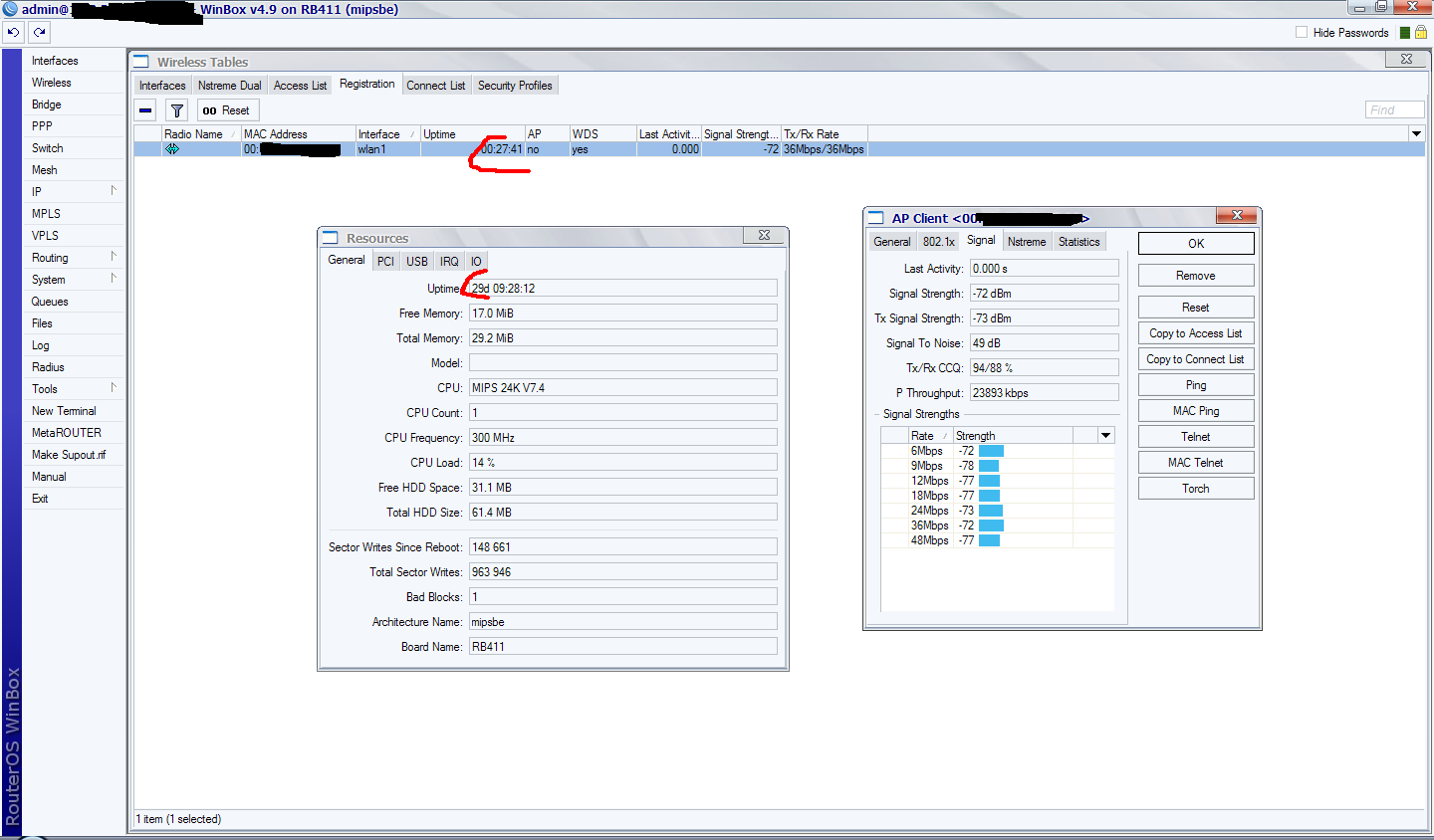Expand the Routing submenu arrow
This screenshot has width=1434, height=840.
point(114,257)
